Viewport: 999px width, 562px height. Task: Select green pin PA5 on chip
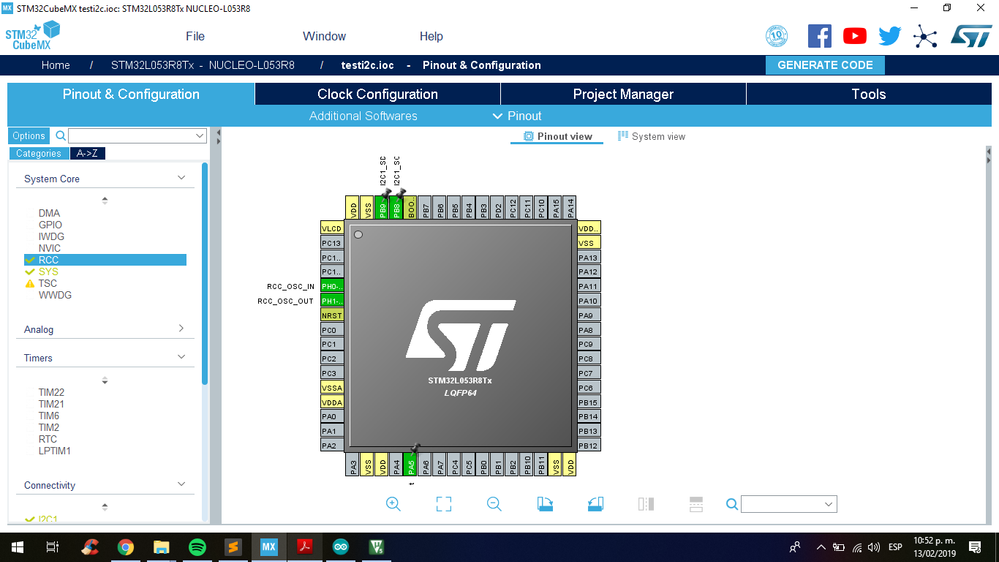(411, 465)
